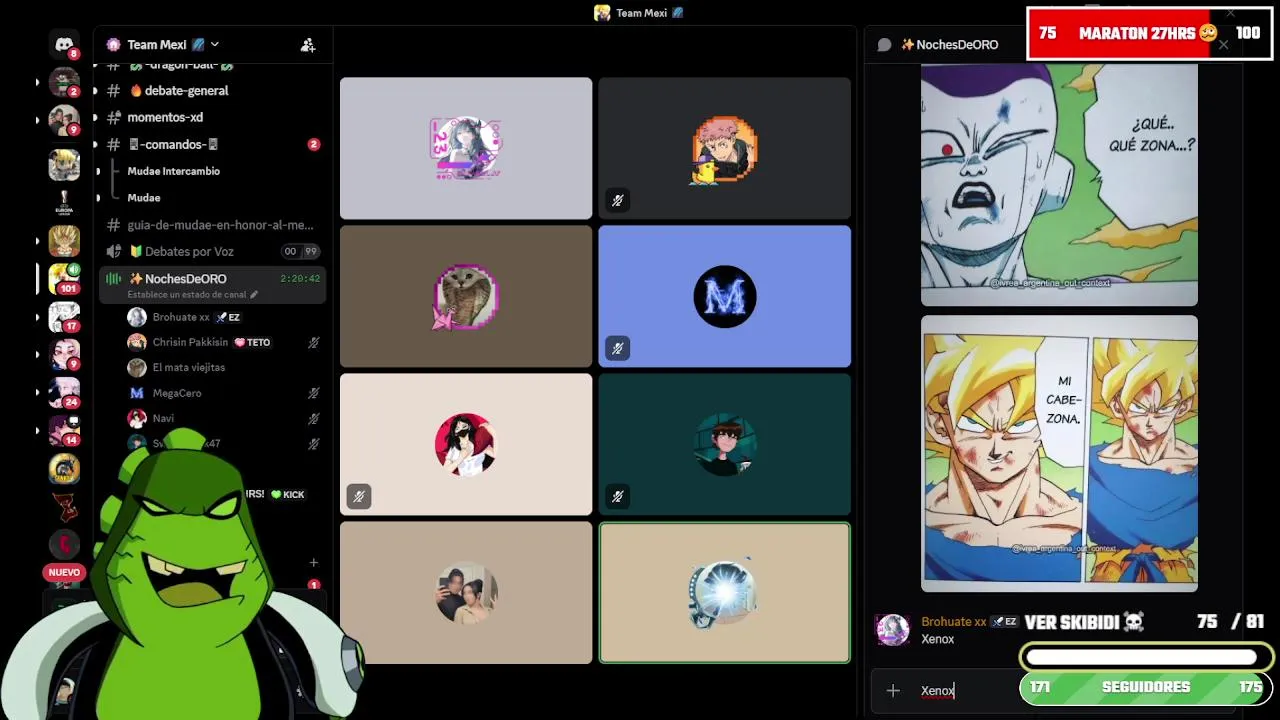Click the KICK tag badge

(287, 494)
